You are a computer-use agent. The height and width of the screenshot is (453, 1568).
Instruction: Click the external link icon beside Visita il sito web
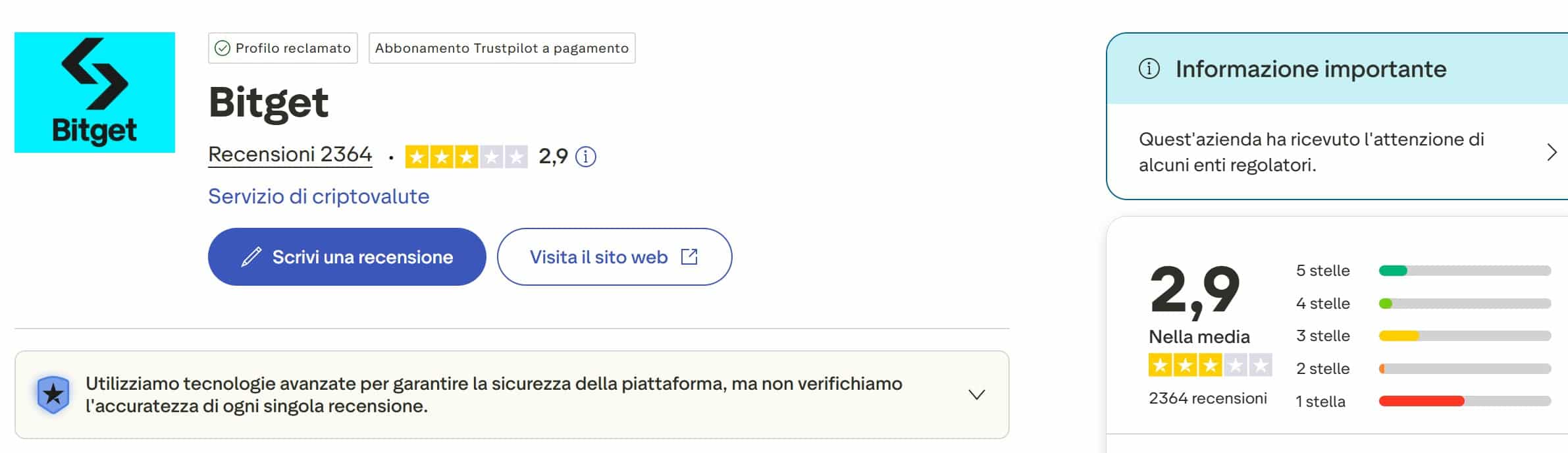[x=689, y=257]
